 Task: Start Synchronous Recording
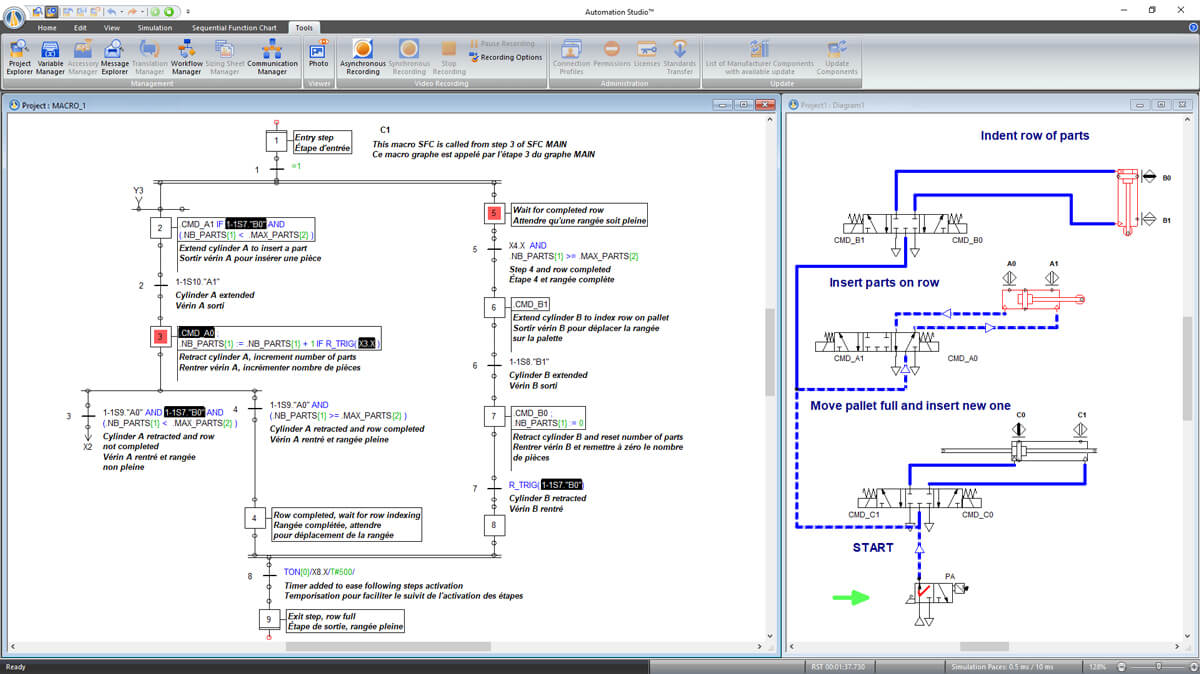point(409,57)
